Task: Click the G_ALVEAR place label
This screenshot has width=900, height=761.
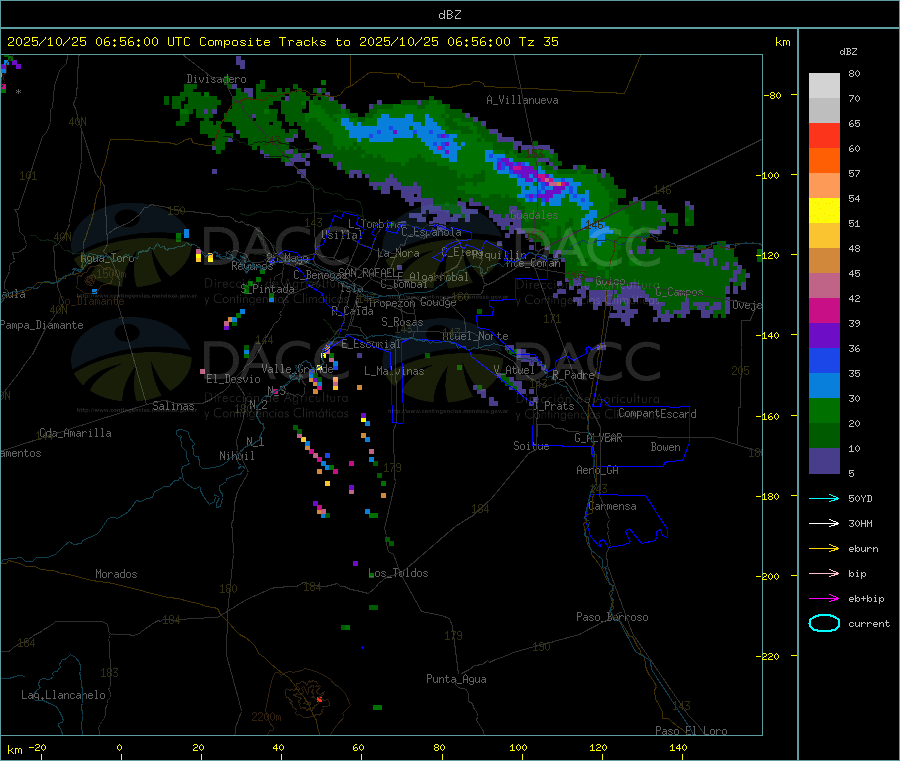Action: click(598, 438)
